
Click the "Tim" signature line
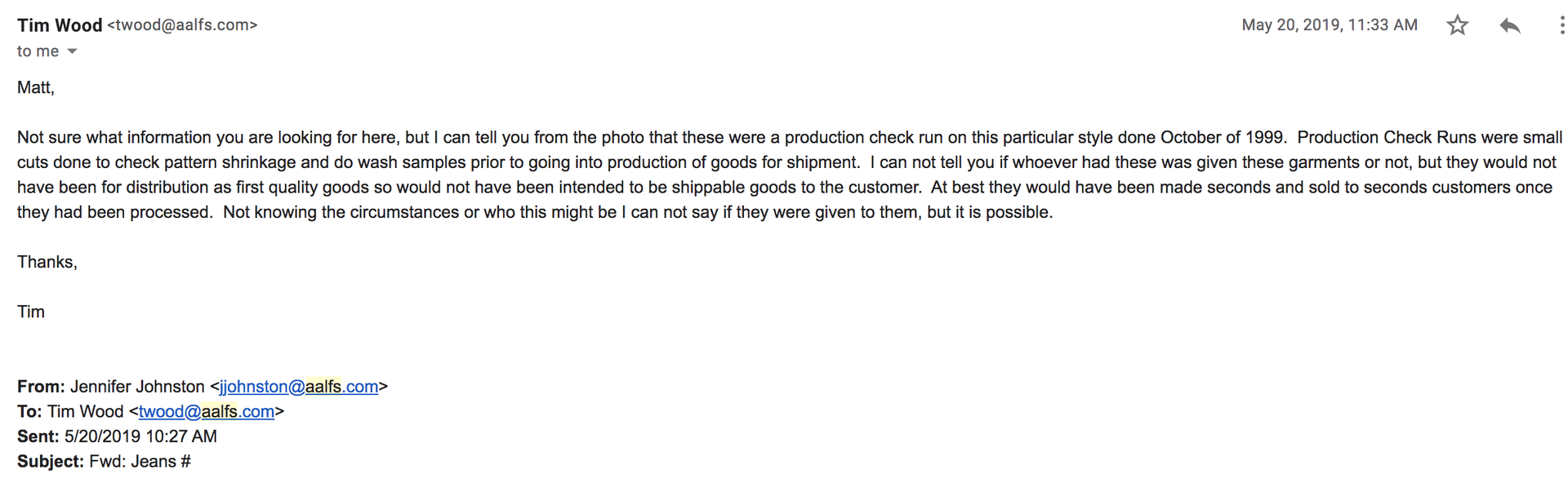(31, 312)
